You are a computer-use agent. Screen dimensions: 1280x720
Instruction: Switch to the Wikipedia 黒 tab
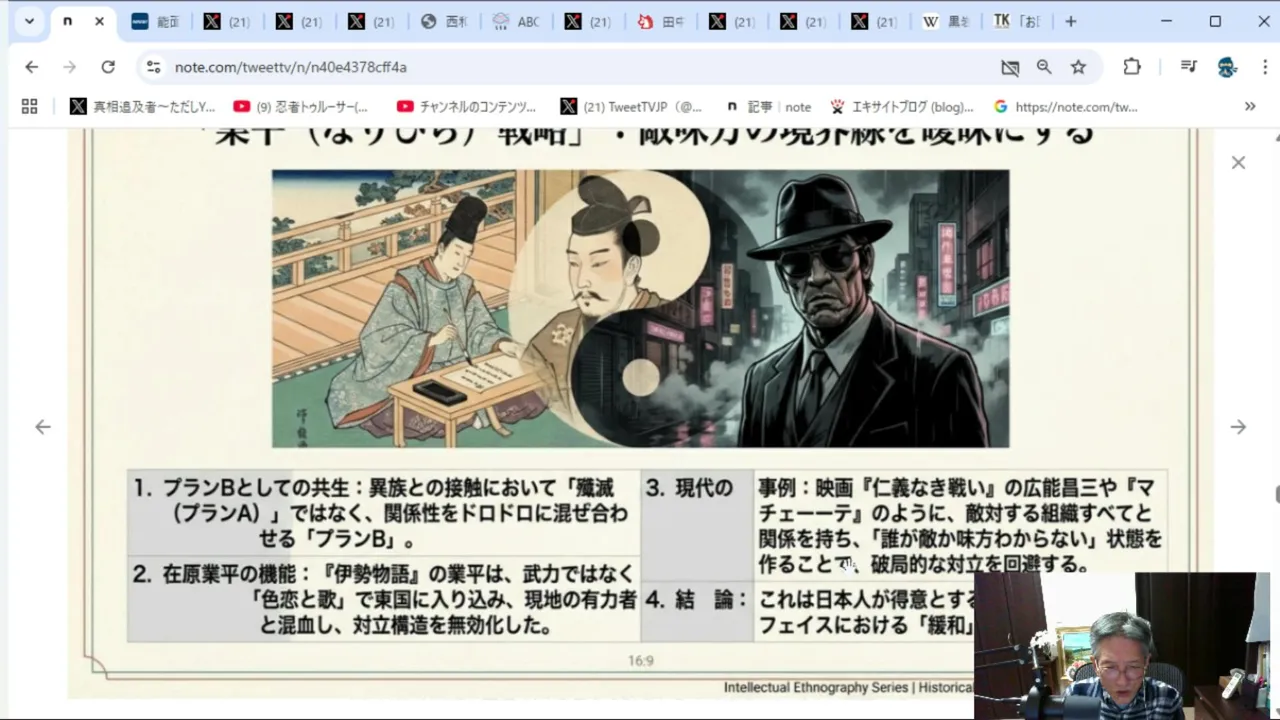946,21
